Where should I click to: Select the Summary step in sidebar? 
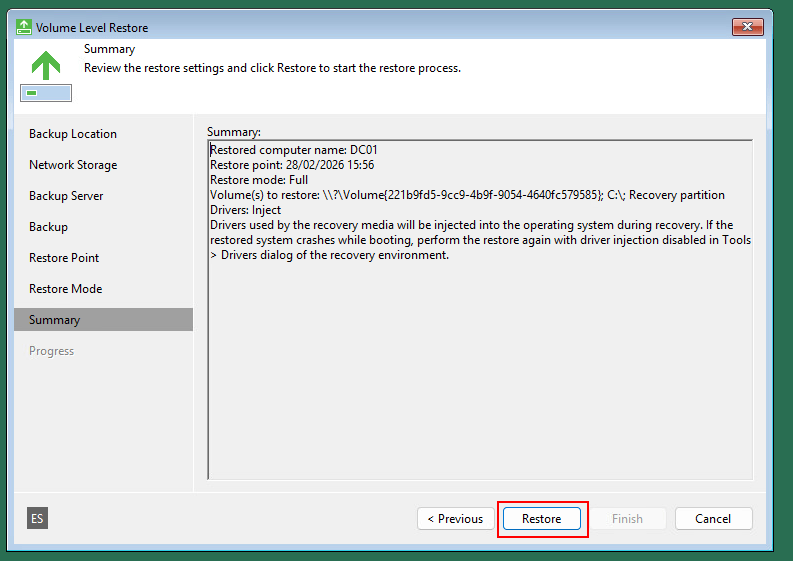pos(55,320)
